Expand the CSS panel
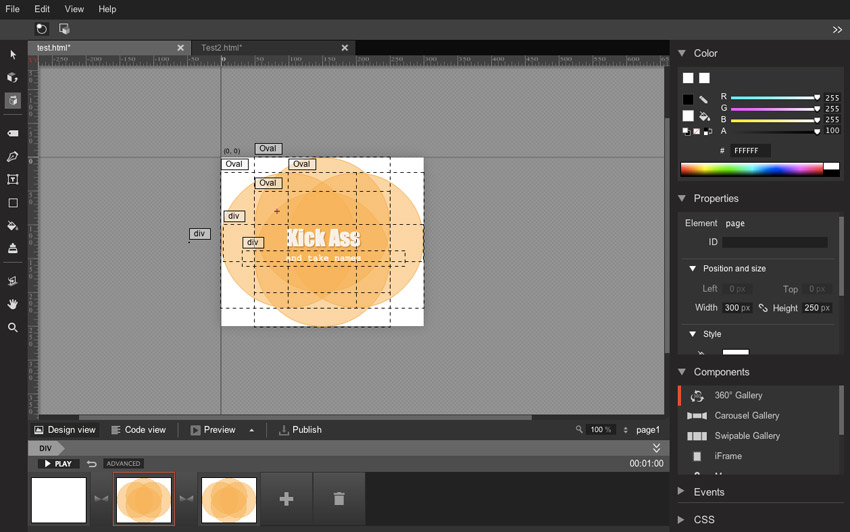The image size is (850, 532). coord(681,520)
